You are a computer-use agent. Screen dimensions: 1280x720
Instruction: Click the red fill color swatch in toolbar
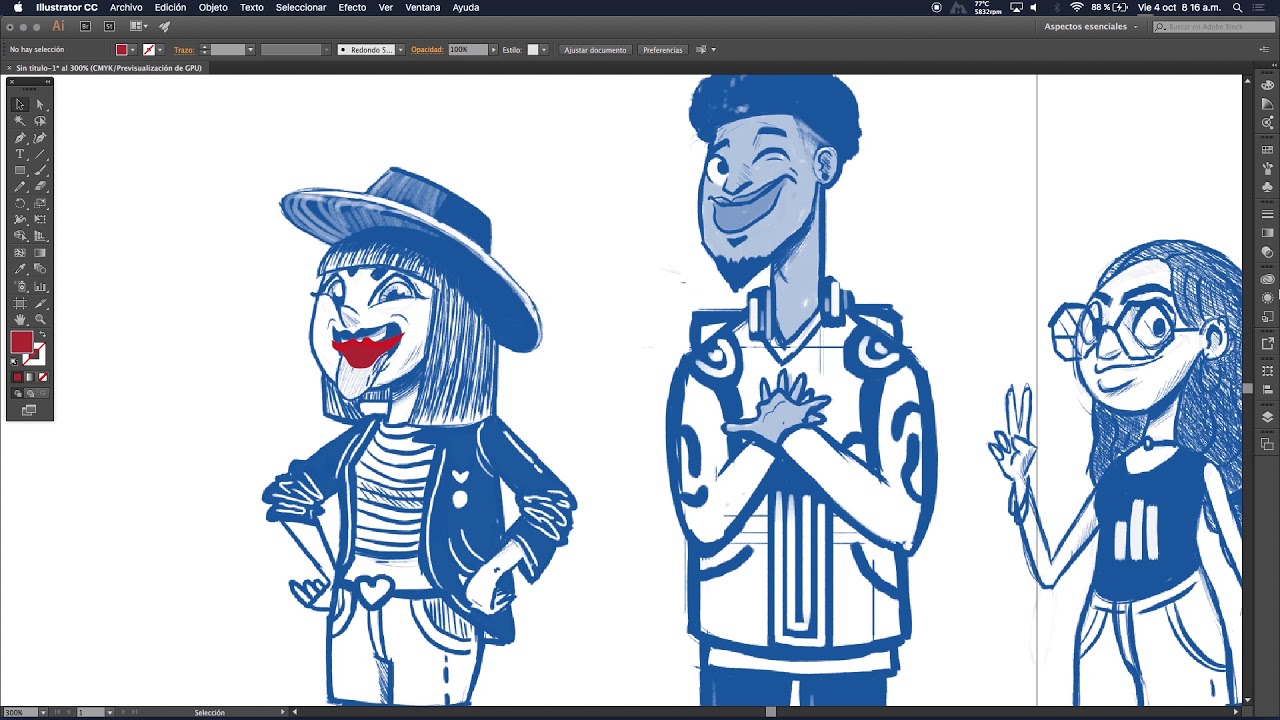[x=21, y=341]
